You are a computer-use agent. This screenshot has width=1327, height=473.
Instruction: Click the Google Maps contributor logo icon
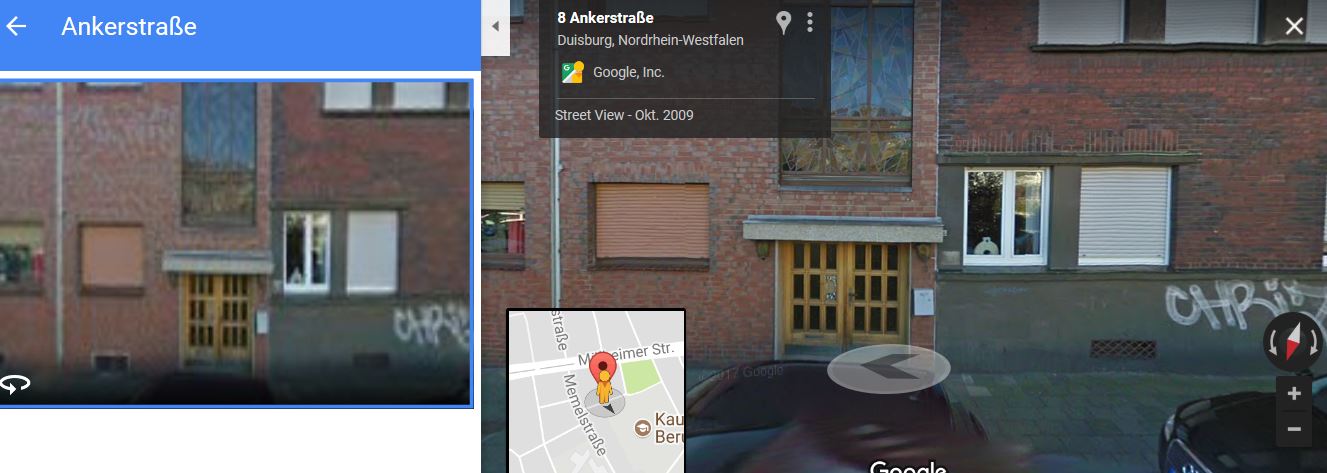coord(573,72)
